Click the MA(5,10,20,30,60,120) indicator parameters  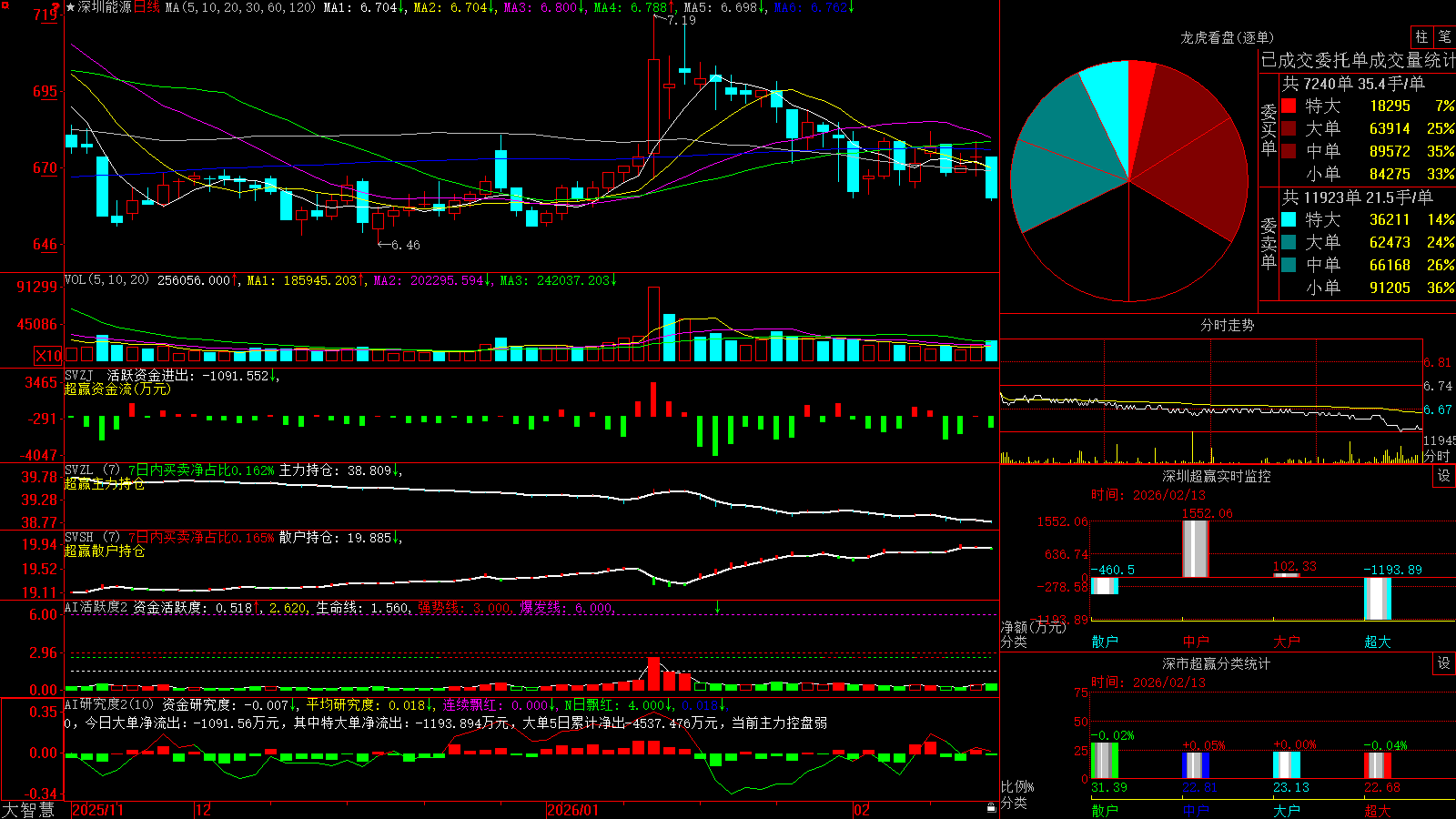240,7
